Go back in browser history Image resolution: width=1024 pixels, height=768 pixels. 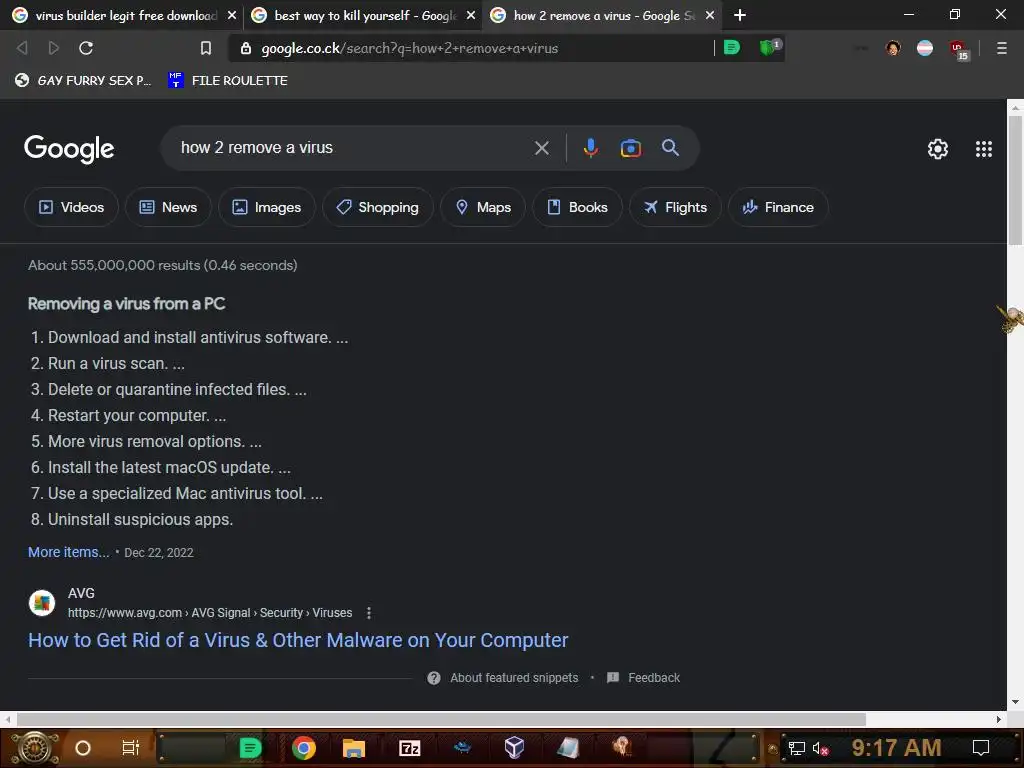pos(22,48)
